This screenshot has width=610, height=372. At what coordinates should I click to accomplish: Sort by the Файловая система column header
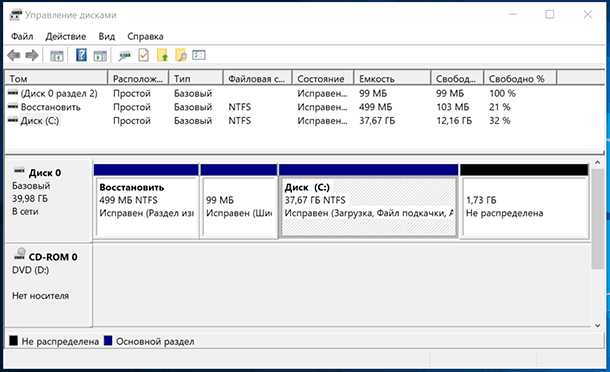pyautogui.click(x=258, y=78)
